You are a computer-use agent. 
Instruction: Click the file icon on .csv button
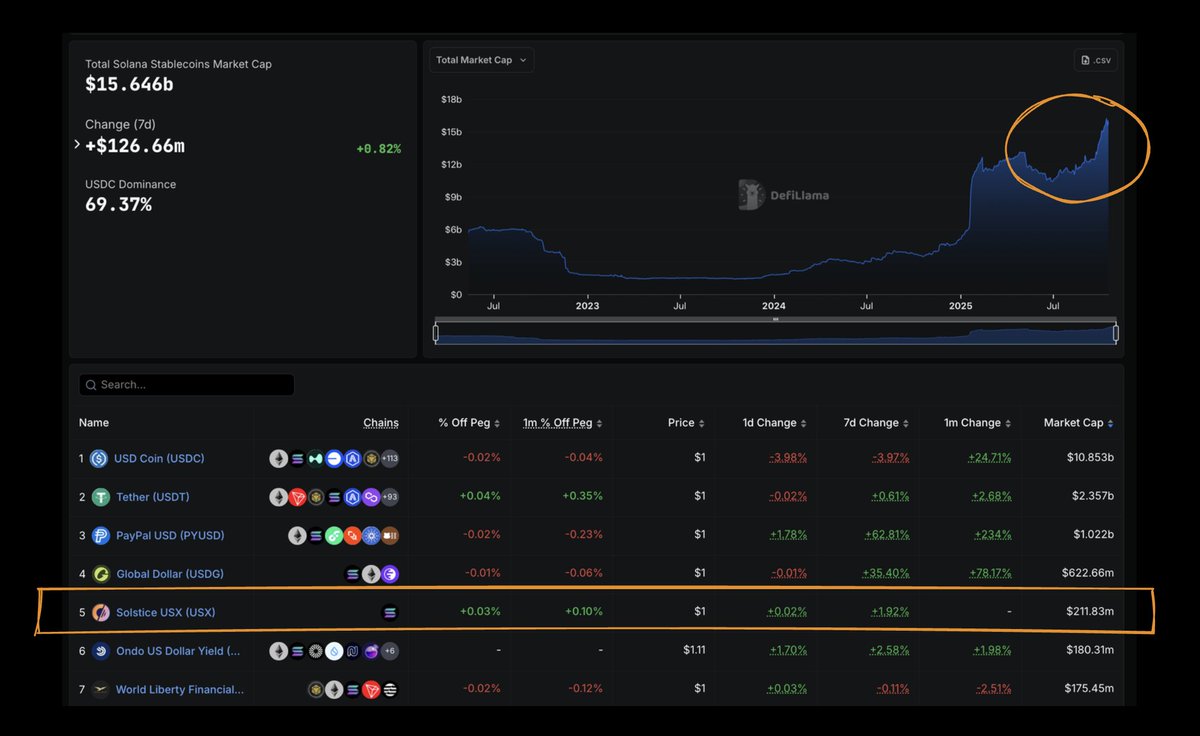point(1086,60)
